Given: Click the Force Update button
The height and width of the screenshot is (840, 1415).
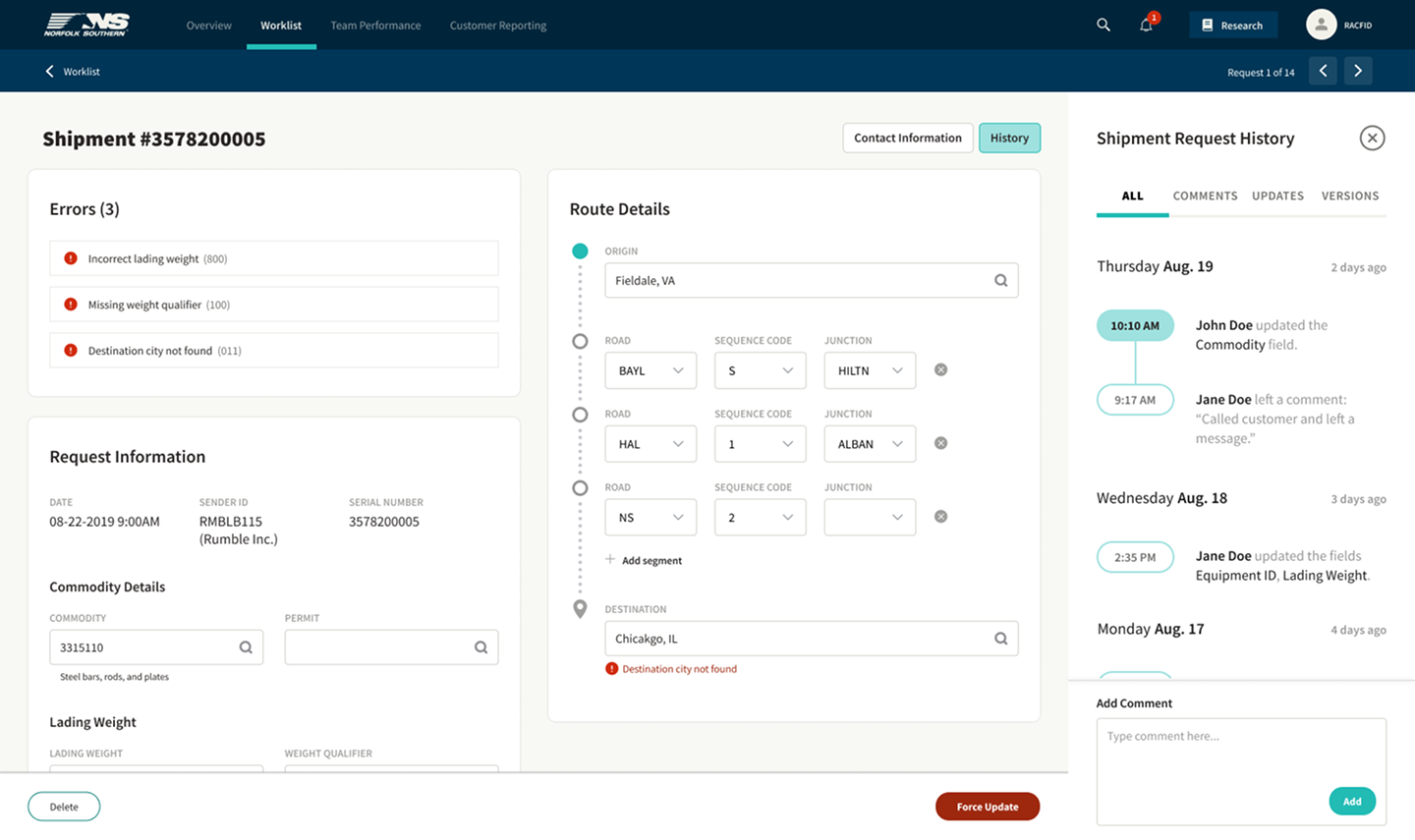Looking at the screenshot, I should click(x=988, y=807).
